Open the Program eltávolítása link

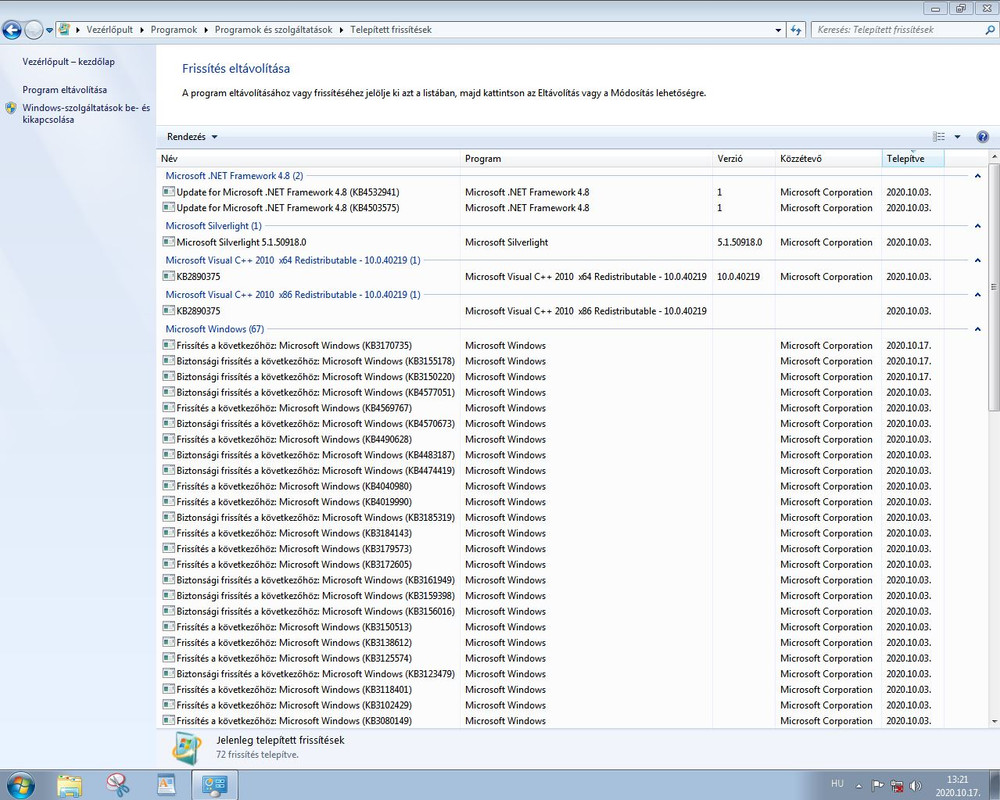tap(64, 90)
